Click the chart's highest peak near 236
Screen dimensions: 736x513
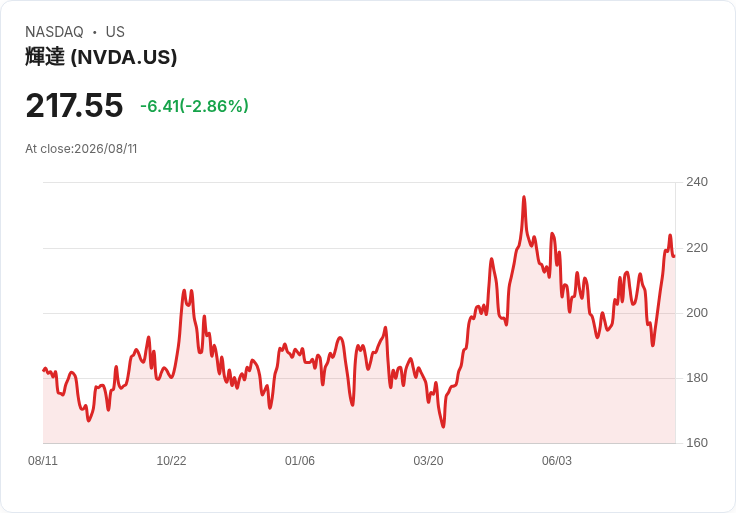(x=524, y=197)
